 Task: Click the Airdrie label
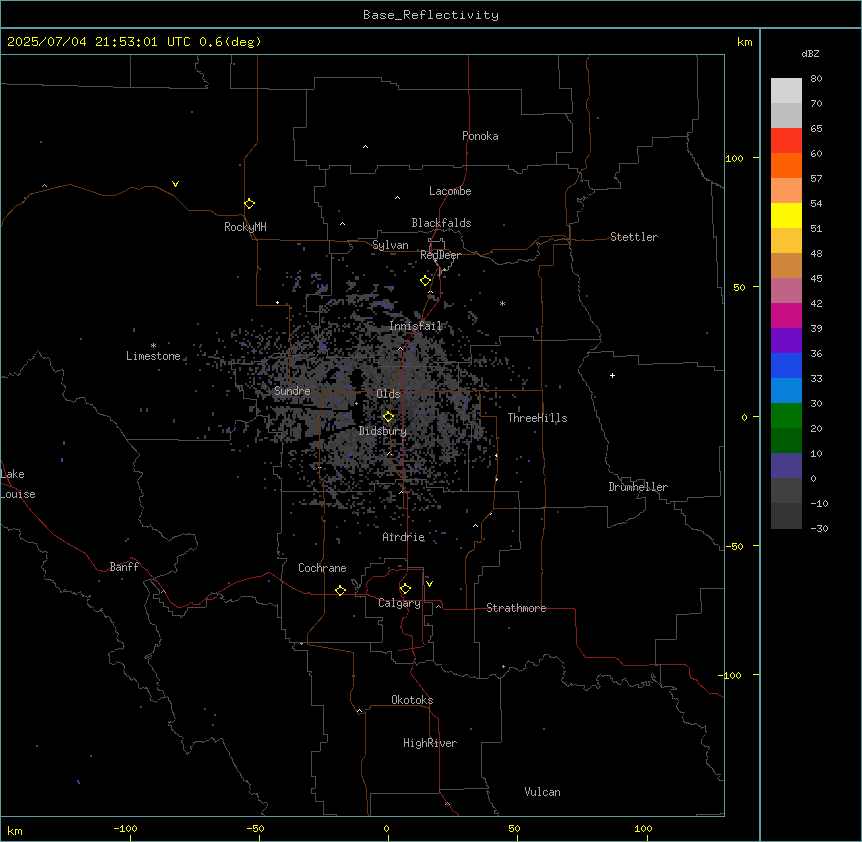coord(404,537)
